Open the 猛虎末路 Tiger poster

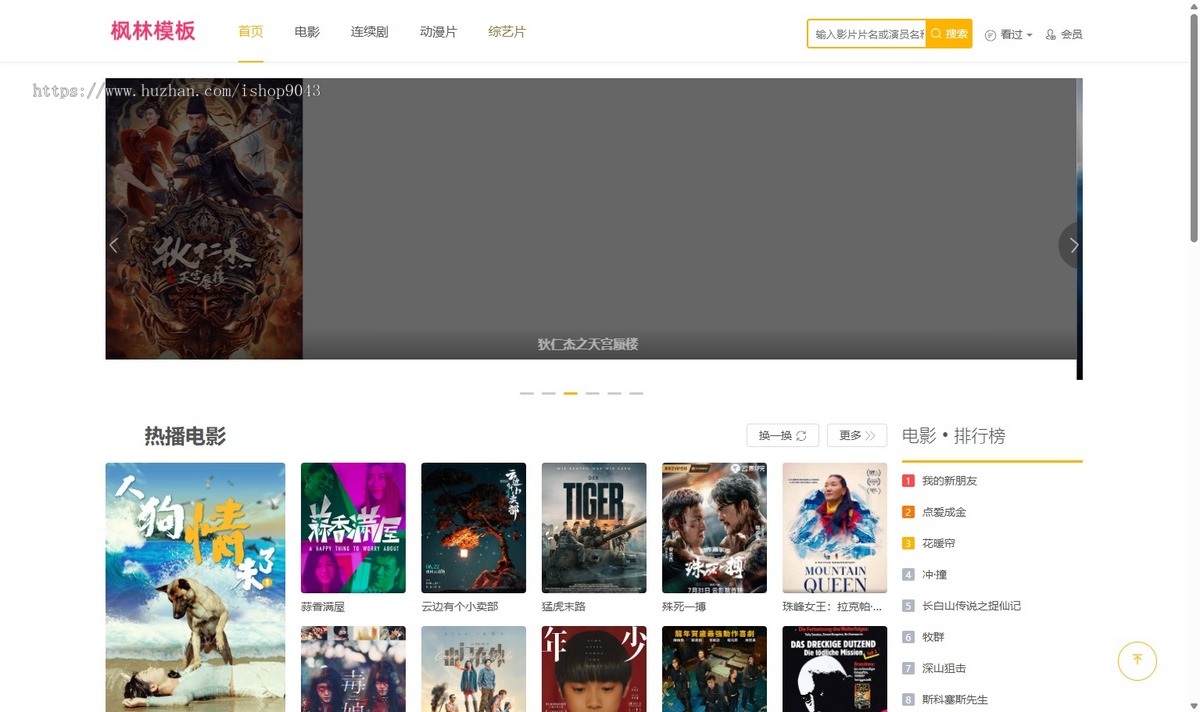[x=594, y=528]
